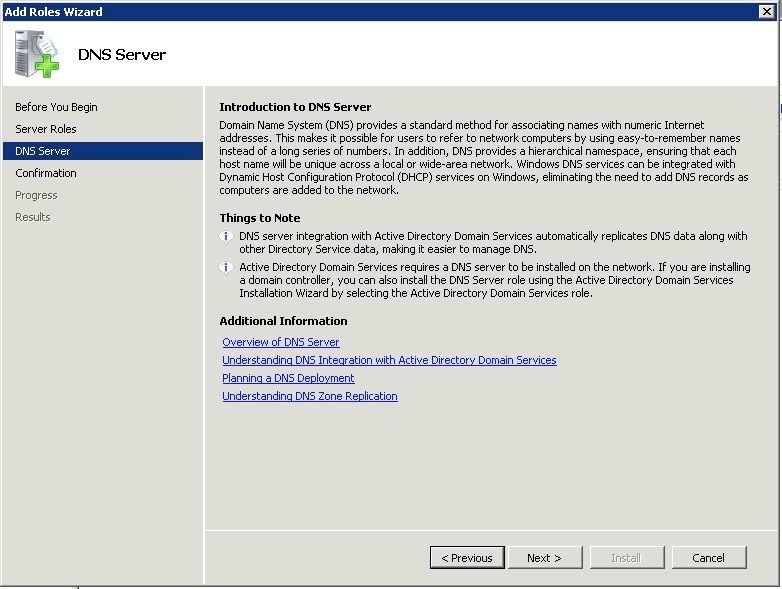782x589 pixels.
Task: Open Understanding DNS Zone Replication link
Action: [310, 396]
